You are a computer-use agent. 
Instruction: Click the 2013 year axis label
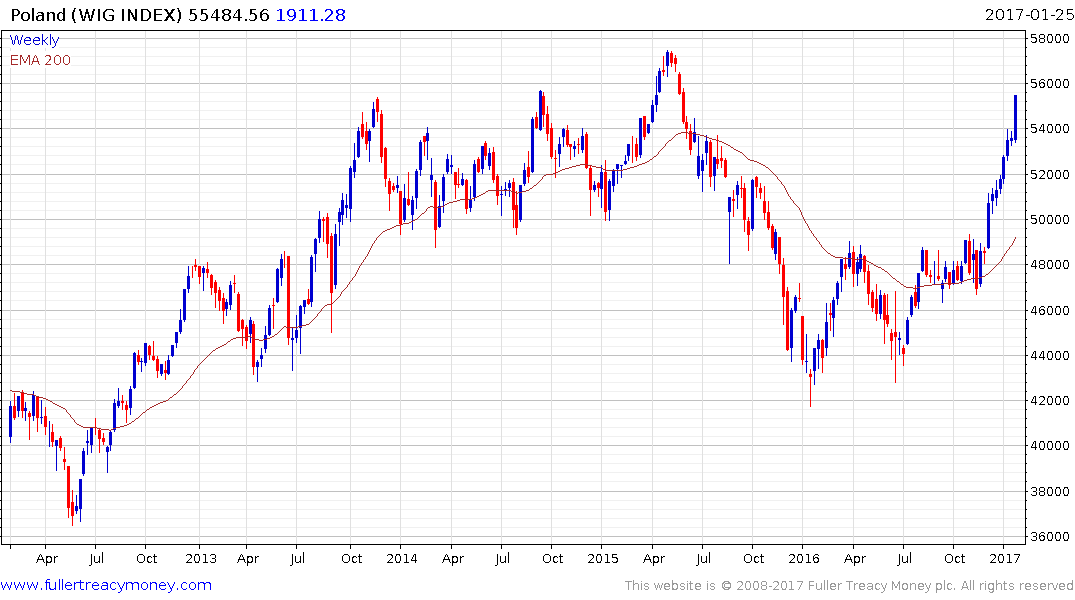tap(201, 558)
